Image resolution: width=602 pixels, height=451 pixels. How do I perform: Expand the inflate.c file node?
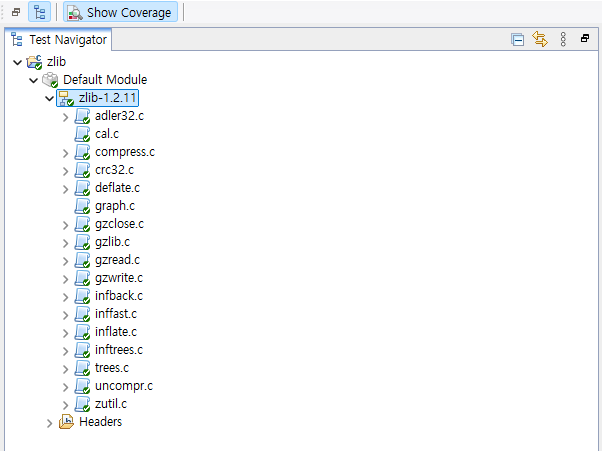pyautogui.click(x=66, y=334)
